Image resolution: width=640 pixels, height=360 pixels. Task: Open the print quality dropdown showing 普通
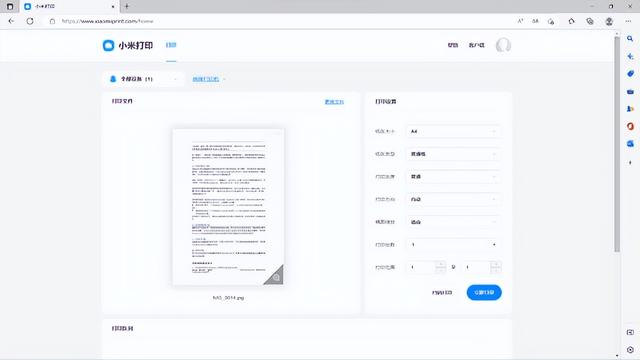(453, 177)
